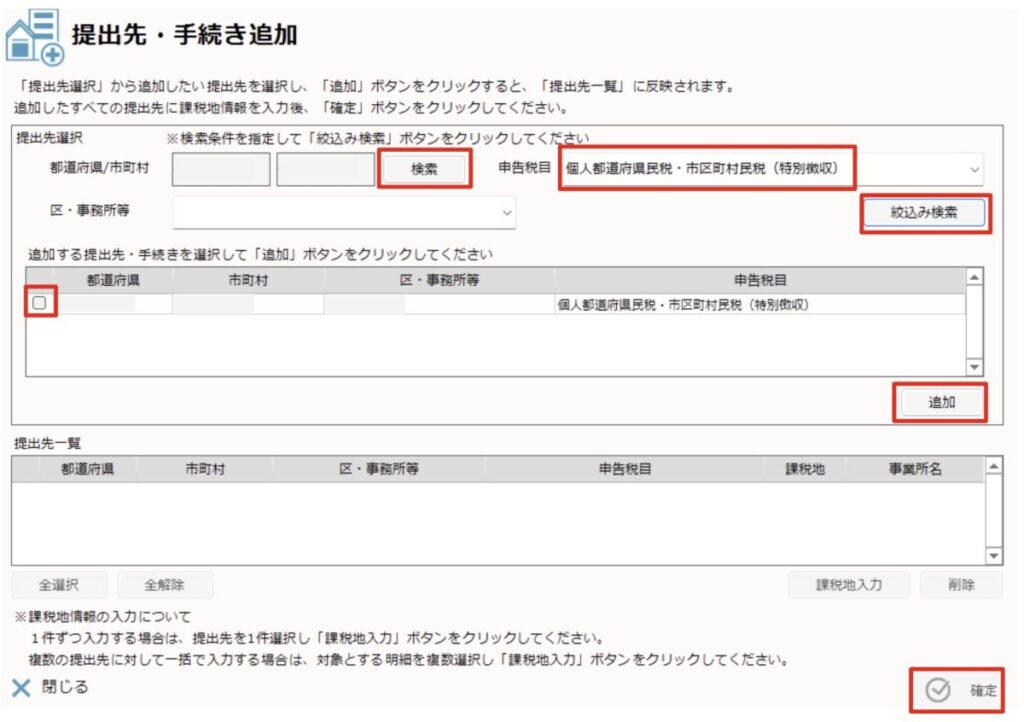Open the 申告税目 dropdown
Viewport: 1024px width, 722px height.
(x=975, y=170)
